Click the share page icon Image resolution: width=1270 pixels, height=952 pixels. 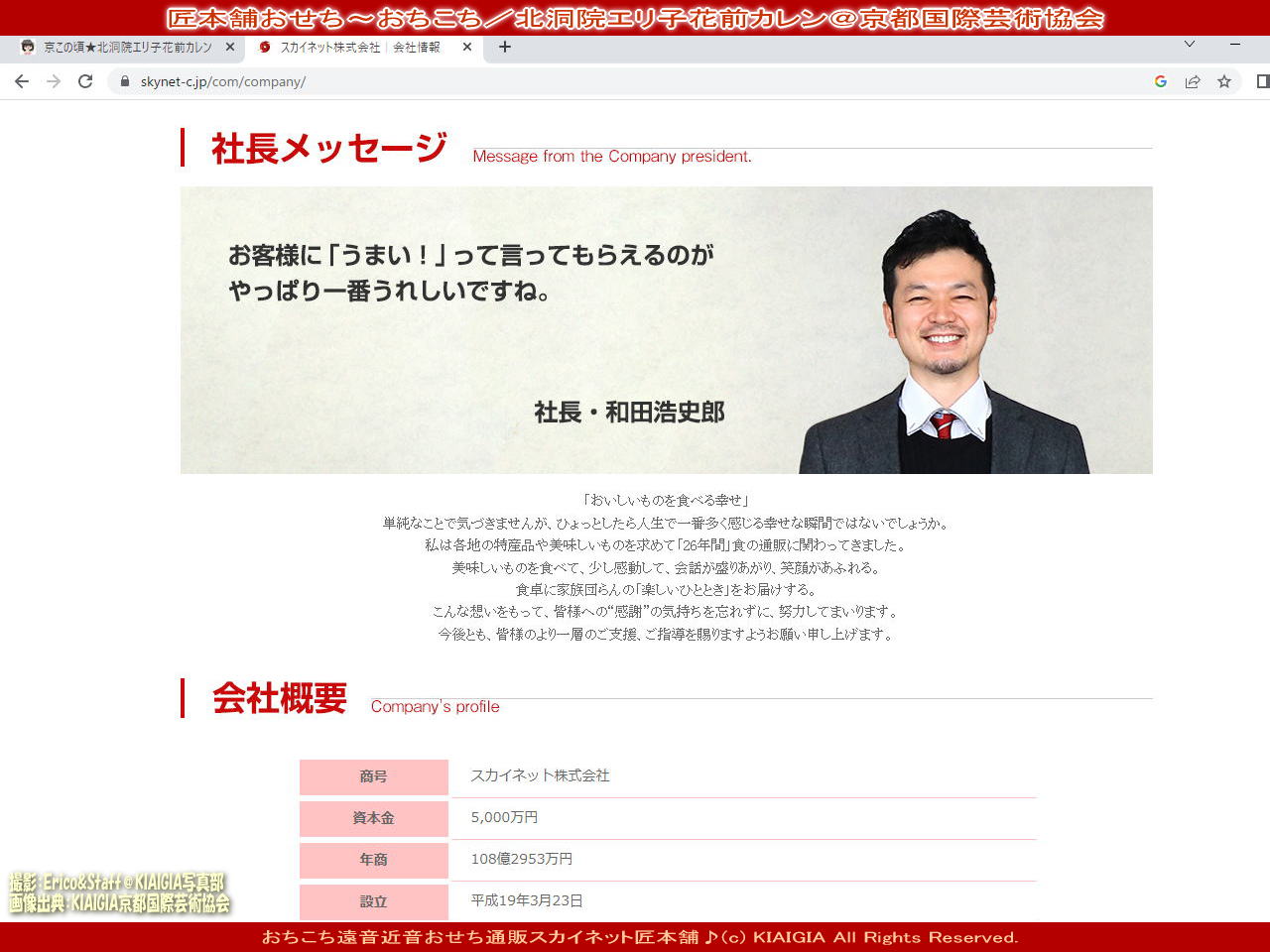[x=1193, y=81]
